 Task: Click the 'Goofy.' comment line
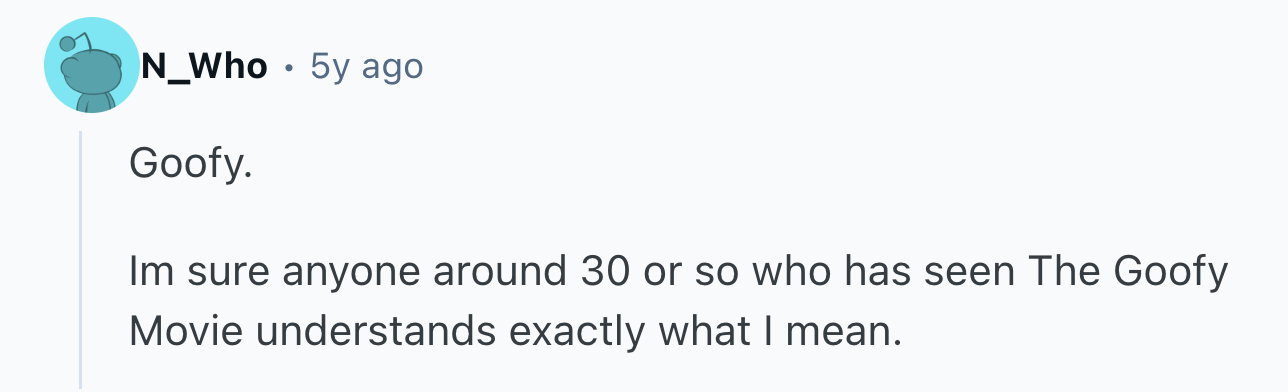click(186, 164)
